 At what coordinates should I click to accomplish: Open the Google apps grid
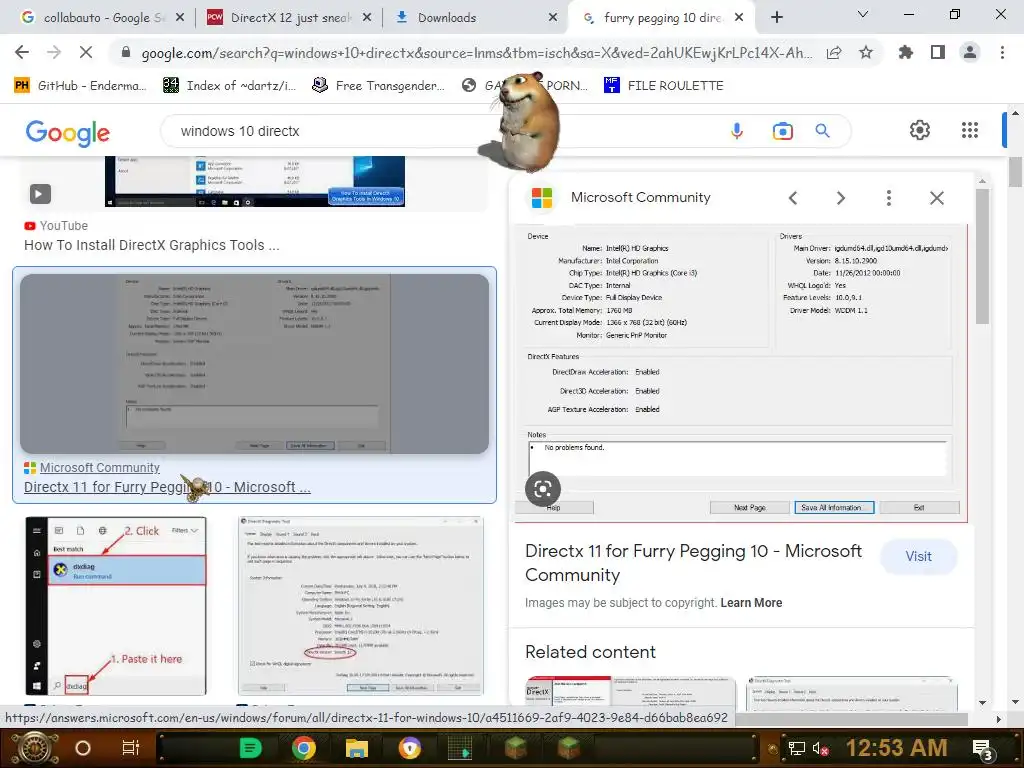(970, 130)
